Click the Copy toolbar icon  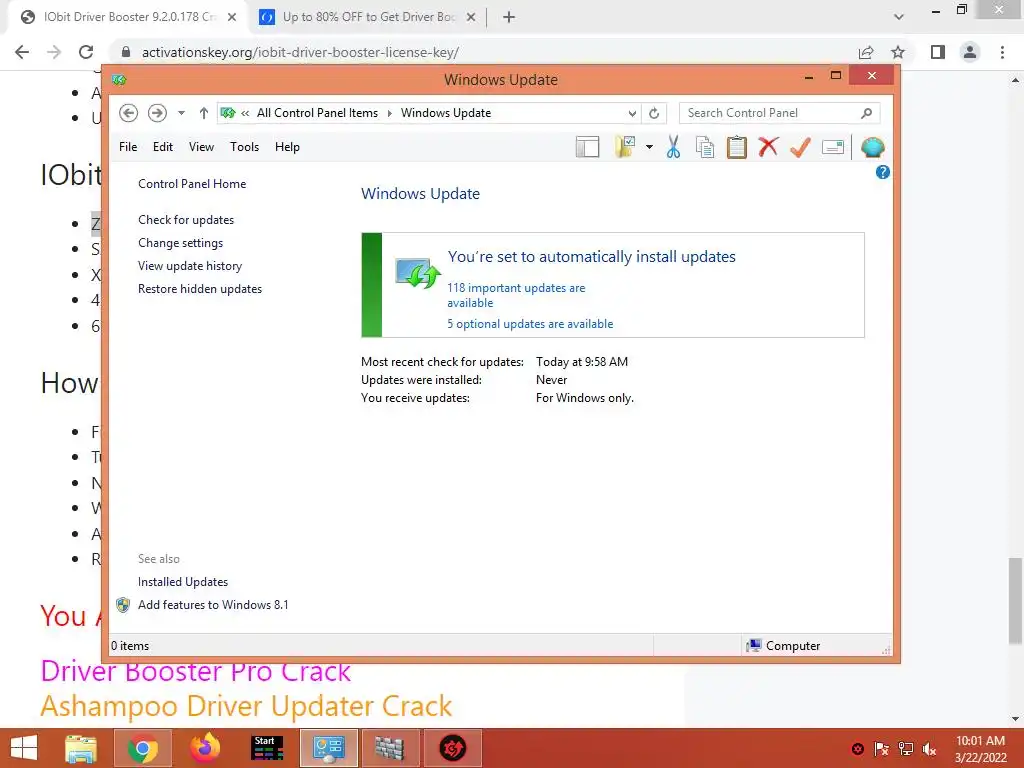click(x=705, y=147)
